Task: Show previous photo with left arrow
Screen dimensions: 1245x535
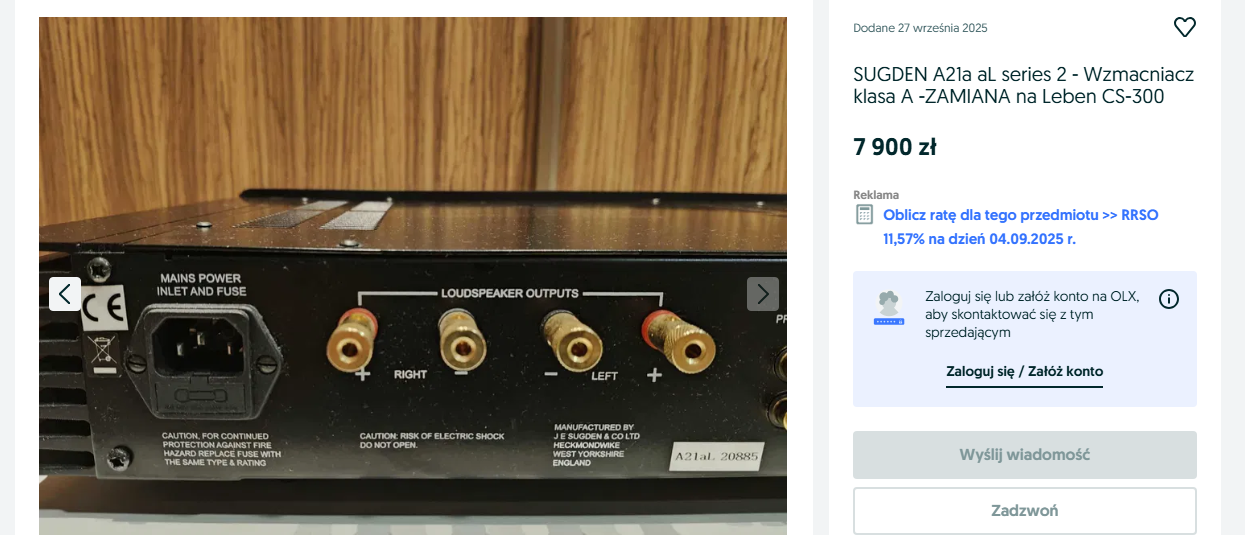Action: coord(65,294)
